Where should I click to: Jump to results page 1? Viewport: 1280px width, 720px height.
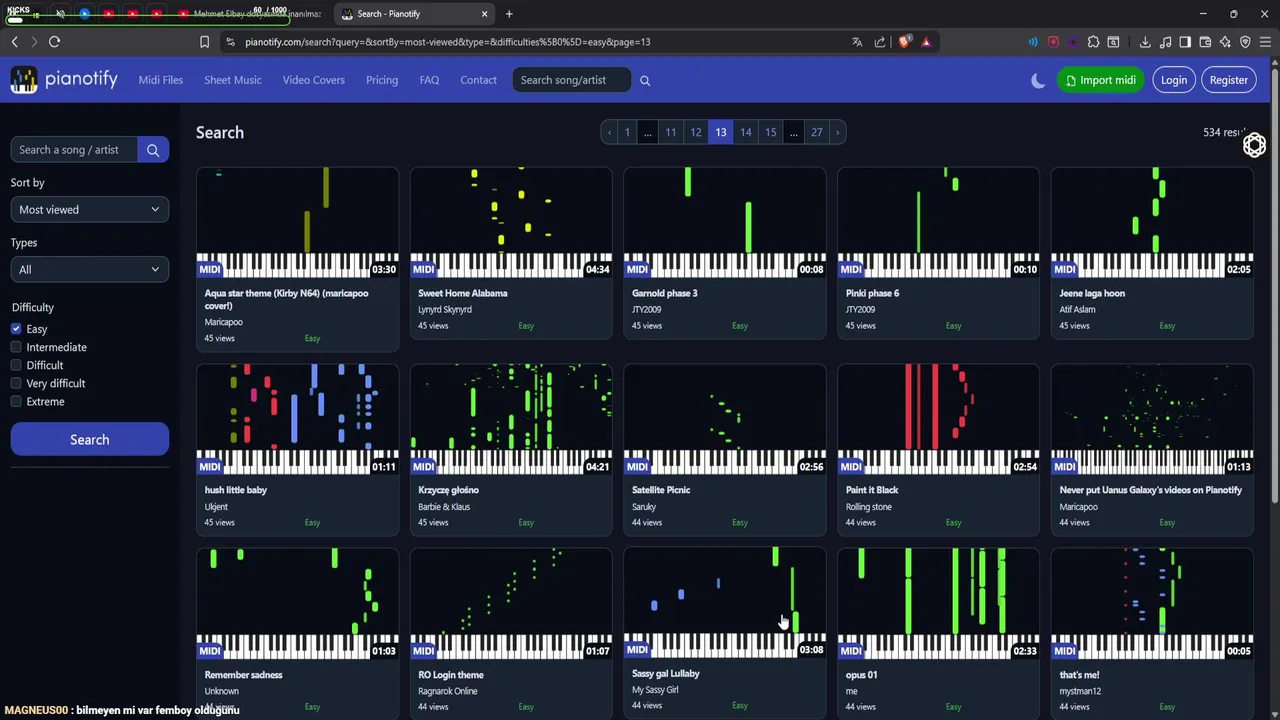pos(627,132)
